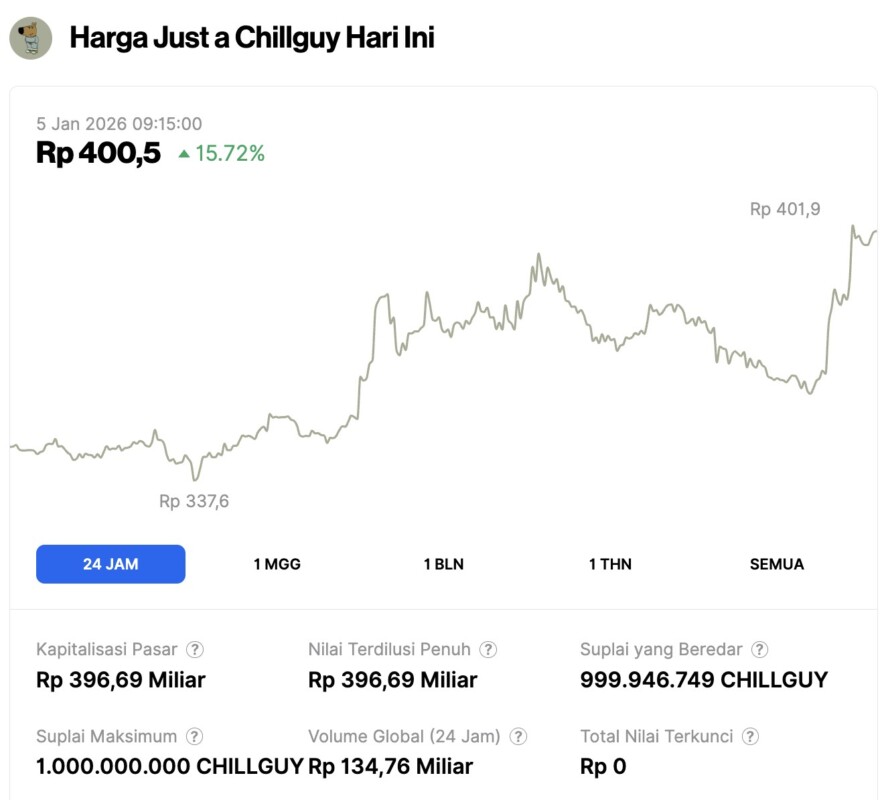The height and width of the screenshot is (800, 884).
Task: Switch chart to 1 MGG range
Action: (277, 564)
